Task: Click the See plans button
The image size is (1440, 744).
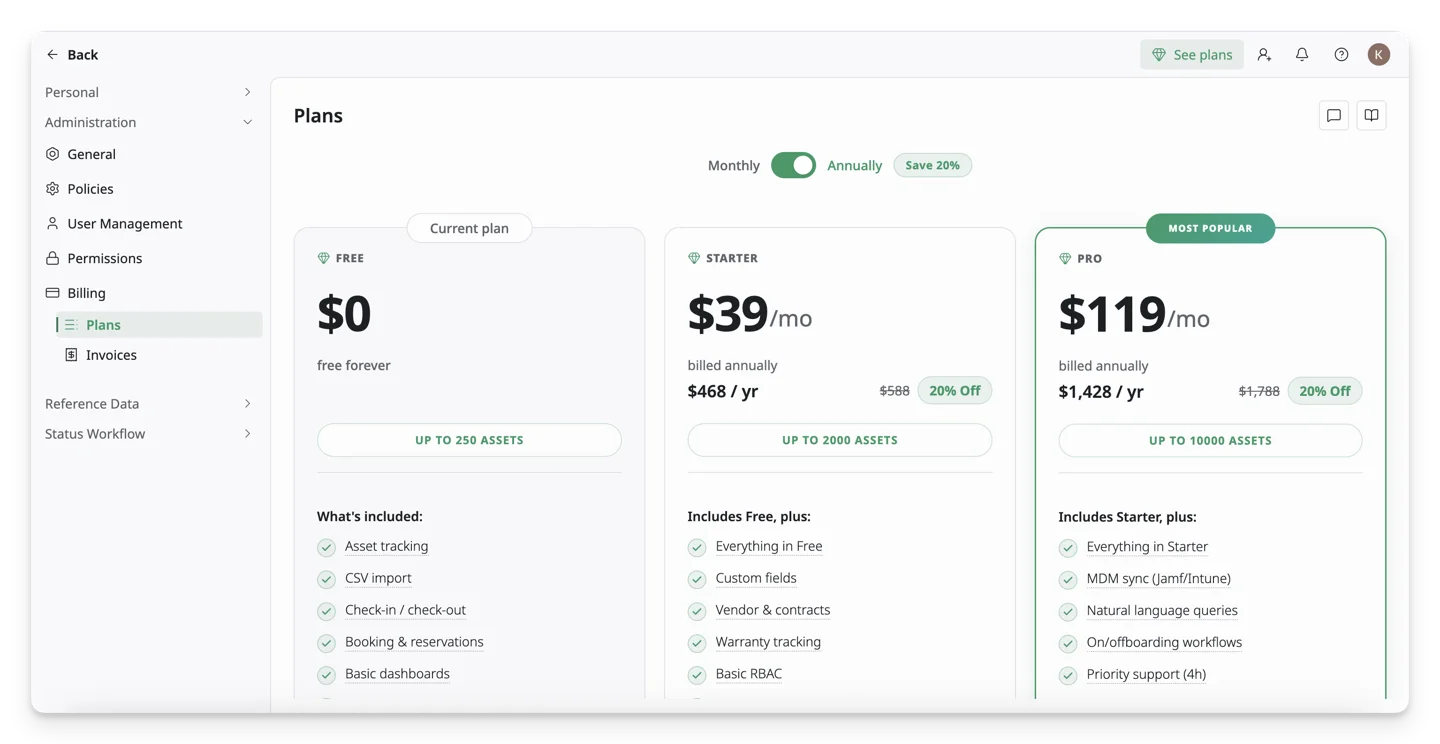Action: (1192, 55)
